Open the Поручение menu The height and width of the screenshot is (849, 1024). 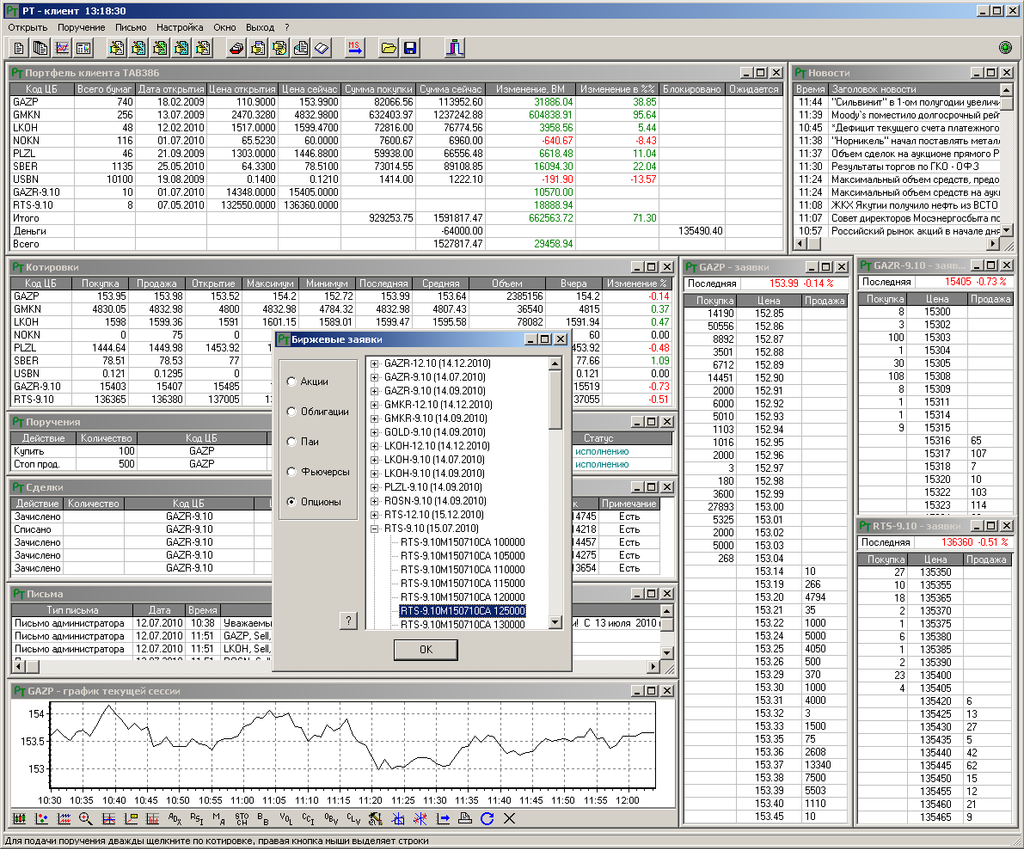point(81,27)
